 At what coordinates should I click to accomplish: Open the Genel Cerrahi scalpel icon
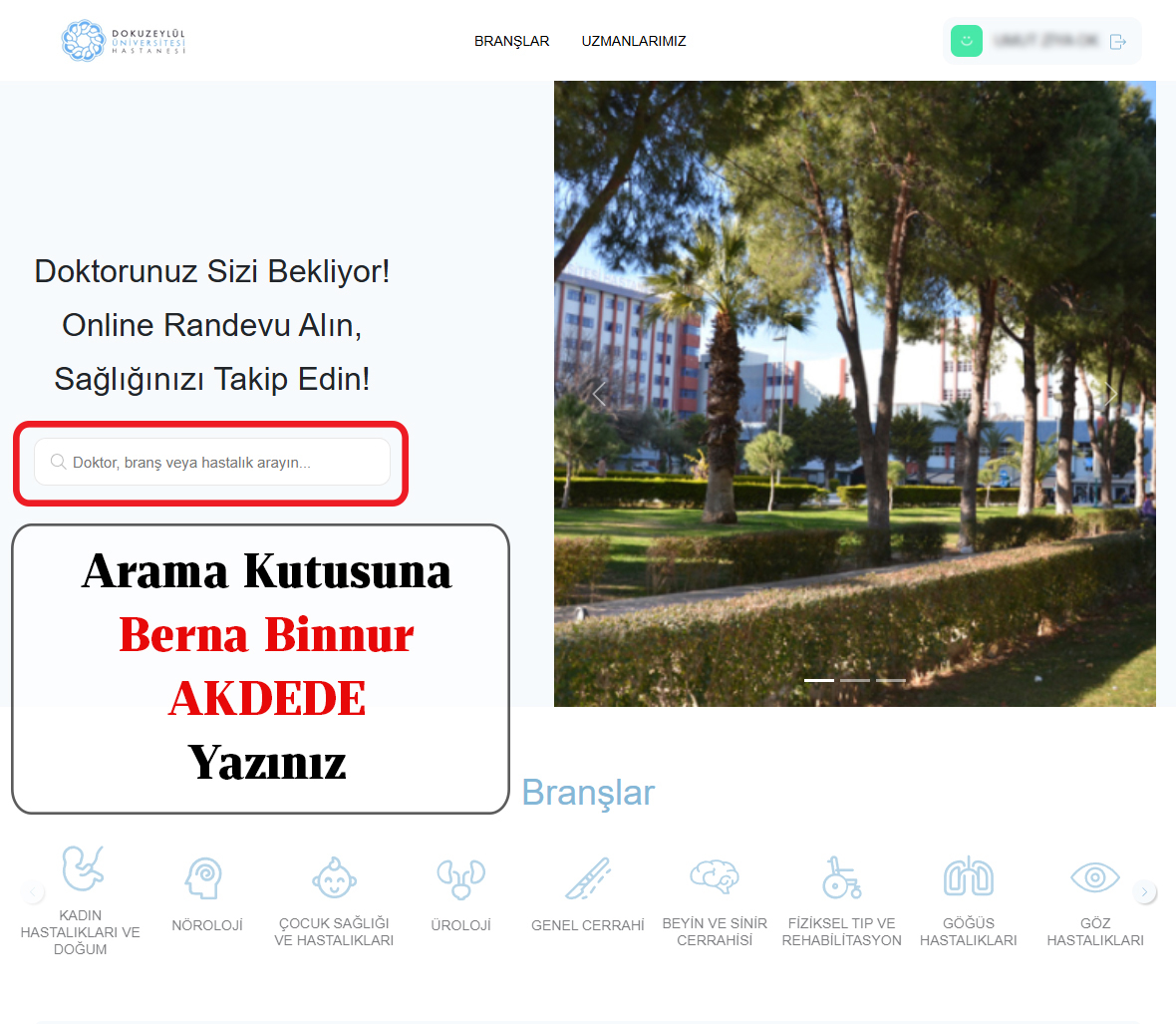pyautogui.click(x=588, y=878)
